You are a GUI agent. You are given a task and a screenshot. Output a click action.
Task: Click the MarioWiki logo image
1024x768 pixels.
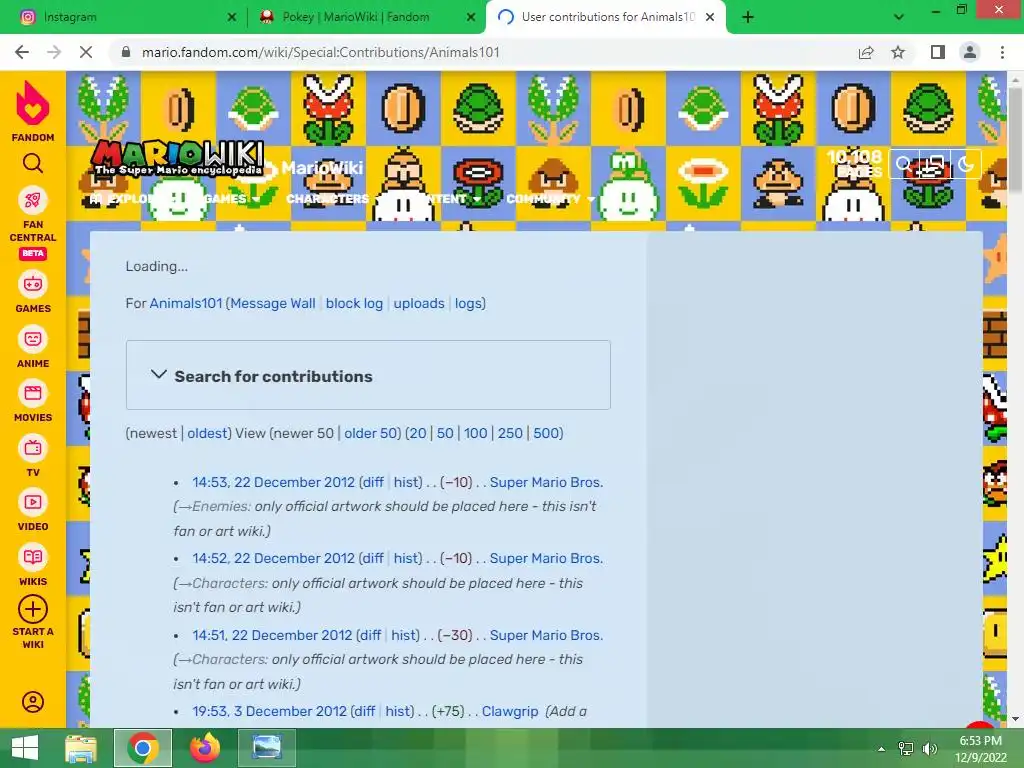click(x=178, y=159)
